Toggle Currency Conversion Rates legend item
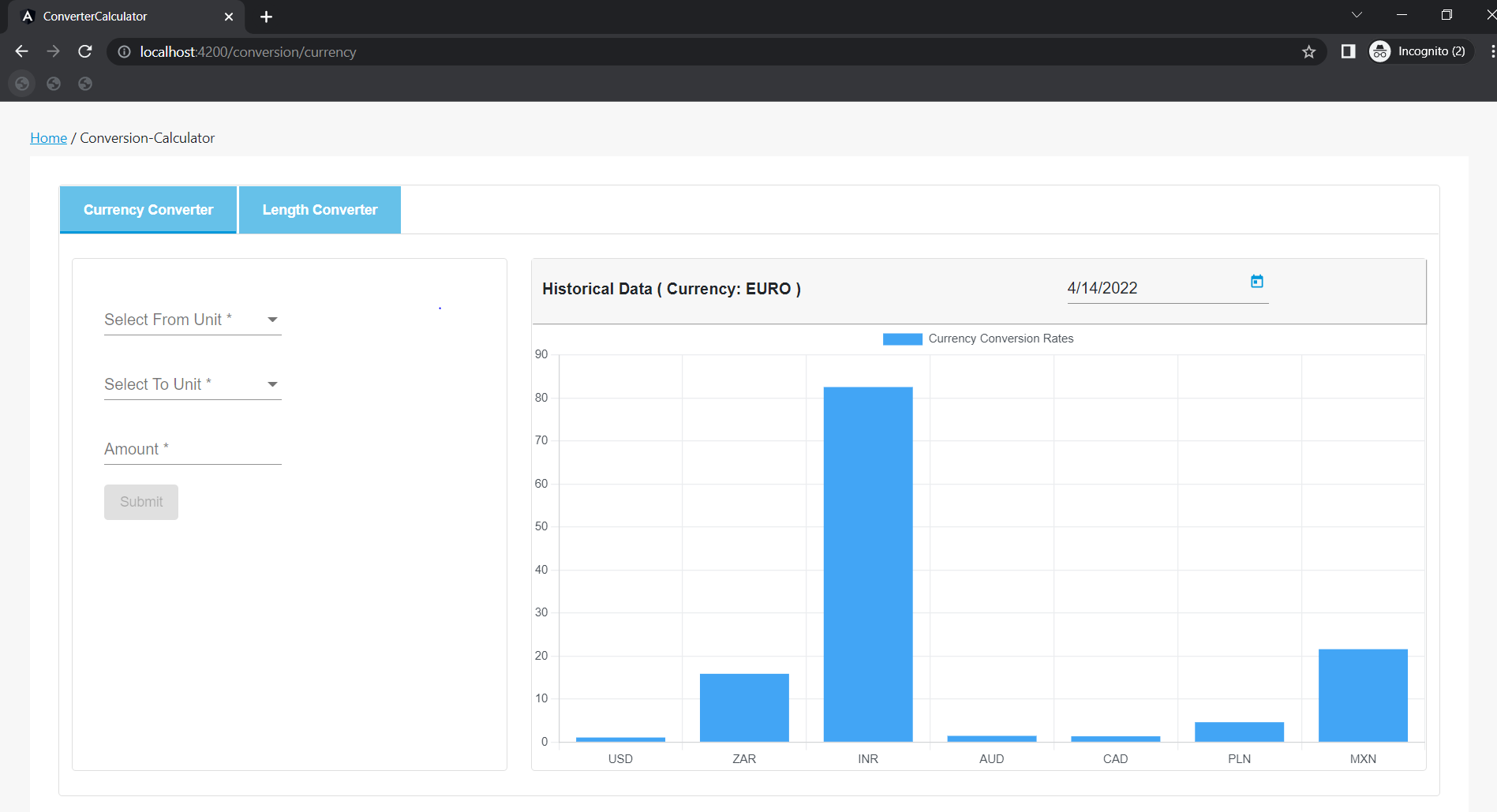Image resolution: width=1497 pixels, height=812 pixels. [979, 339]
